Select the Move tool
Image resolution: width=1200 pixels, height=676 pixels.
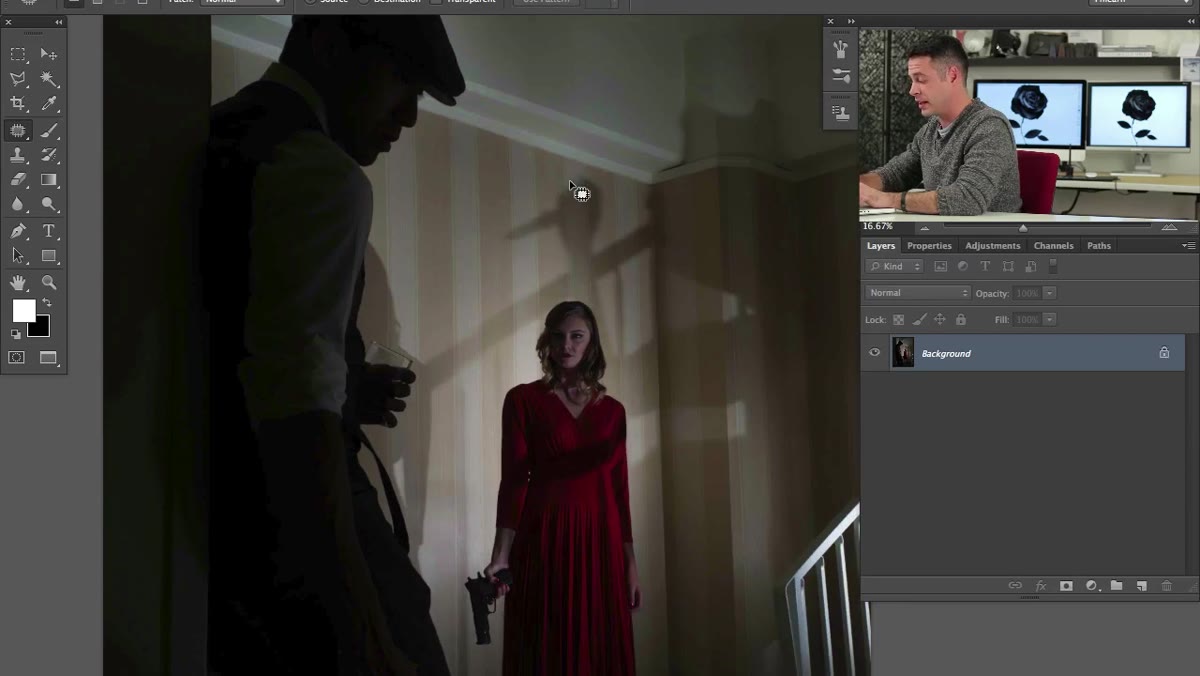click(49, 54)
